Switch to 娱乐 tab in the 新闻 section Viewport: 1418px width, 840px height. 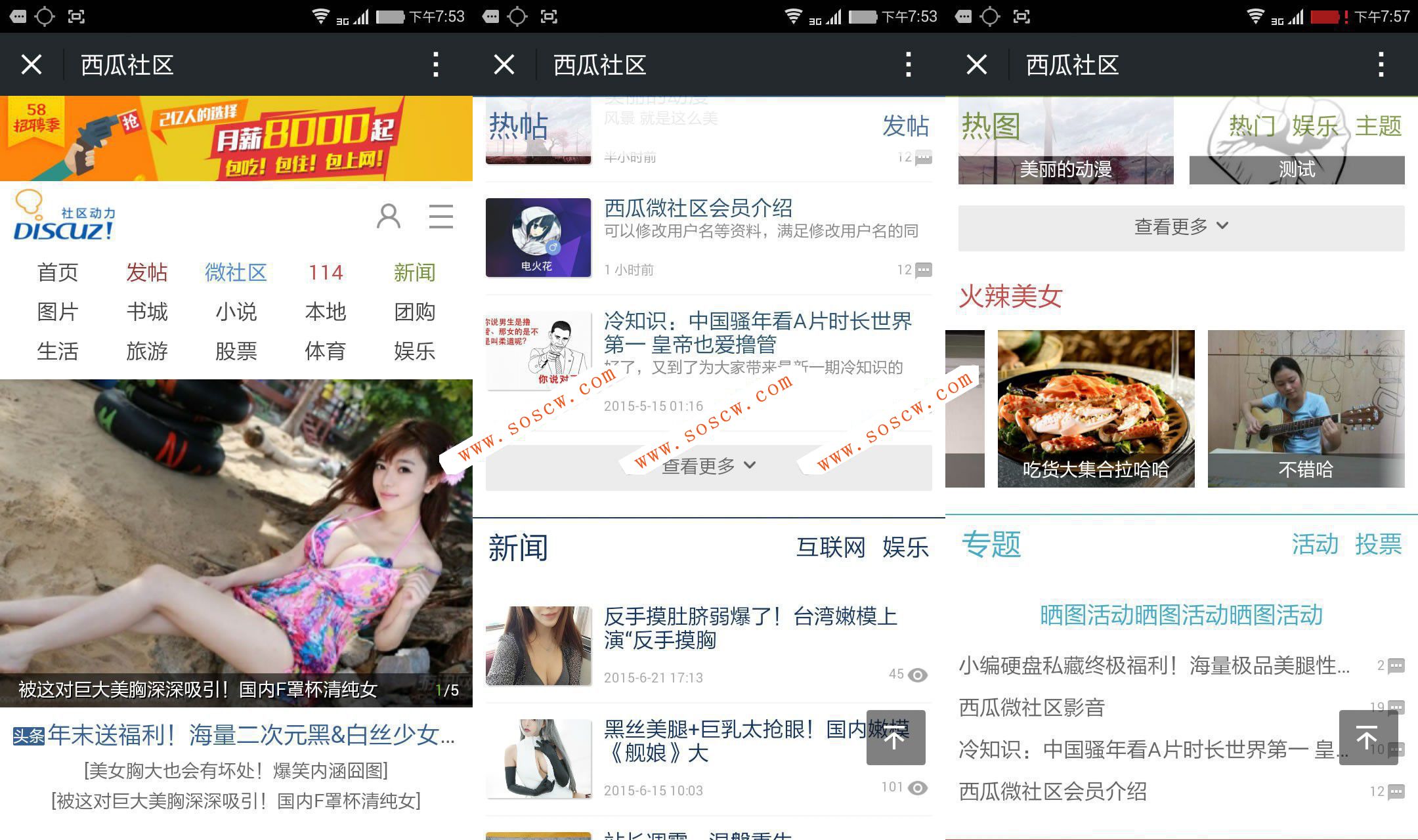tap(906, 547)
